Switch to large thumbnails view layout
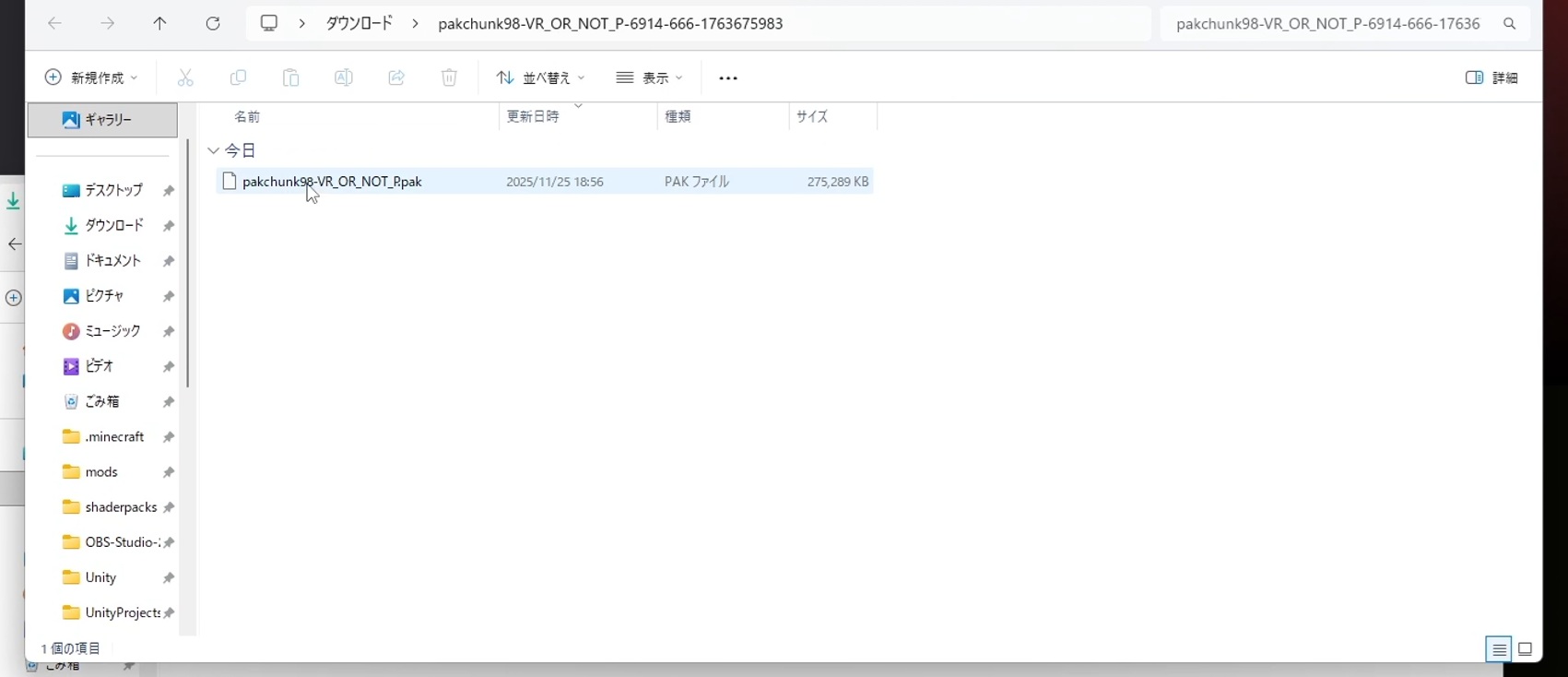The height and width of the screenshot is (677, 1568). [x=1526, y=649]
